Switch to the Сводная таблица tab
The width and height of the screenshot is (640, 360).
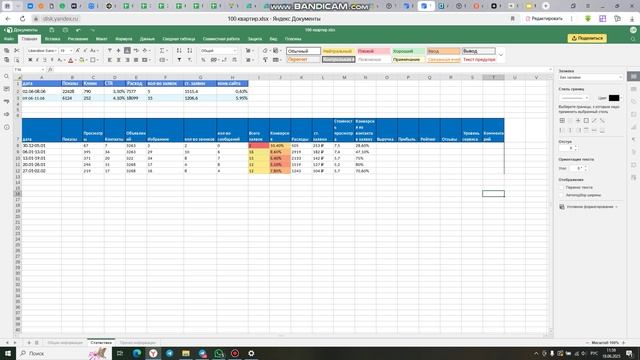[179, 39]
